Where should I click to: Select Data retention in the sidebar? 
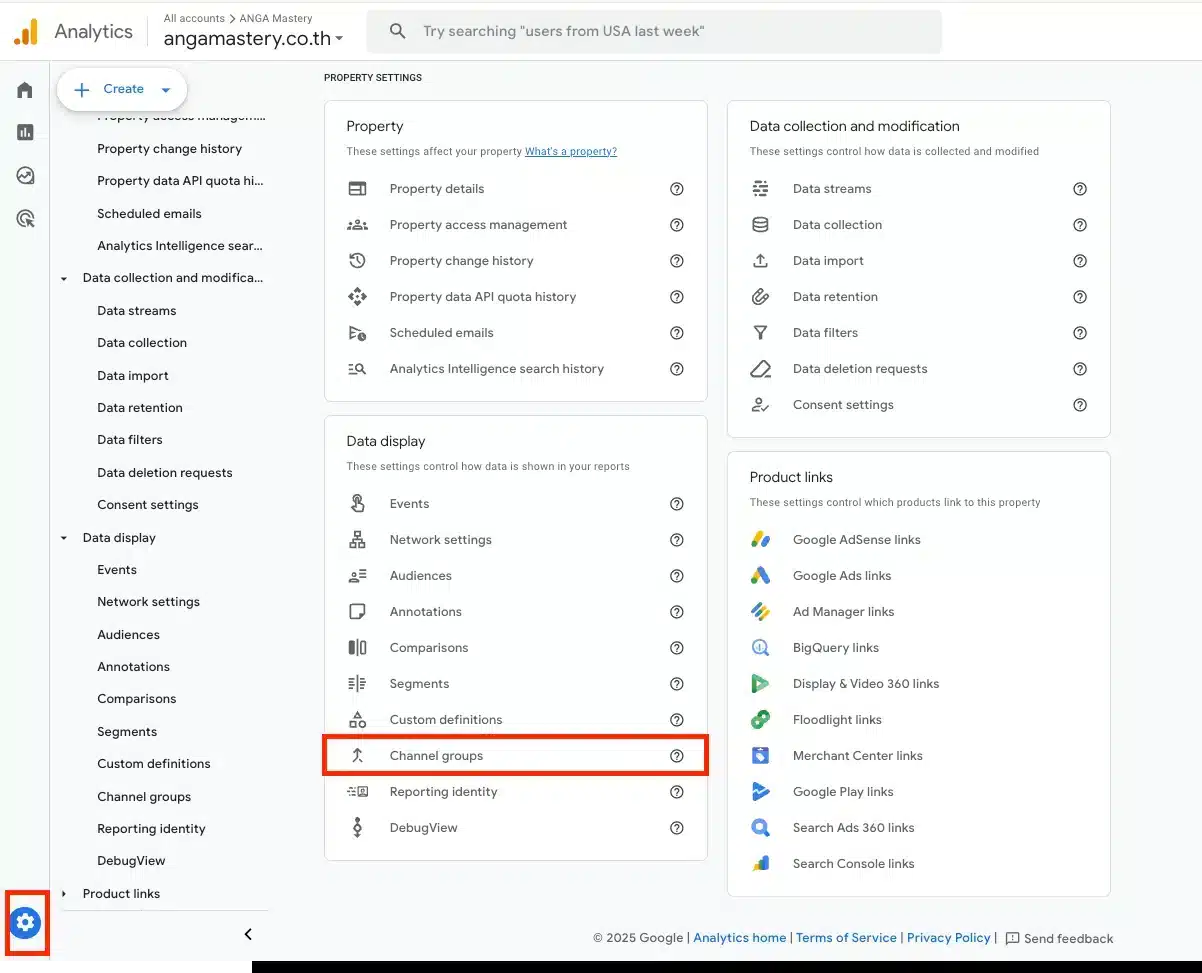pyautogui.click(x=140, y=408)
